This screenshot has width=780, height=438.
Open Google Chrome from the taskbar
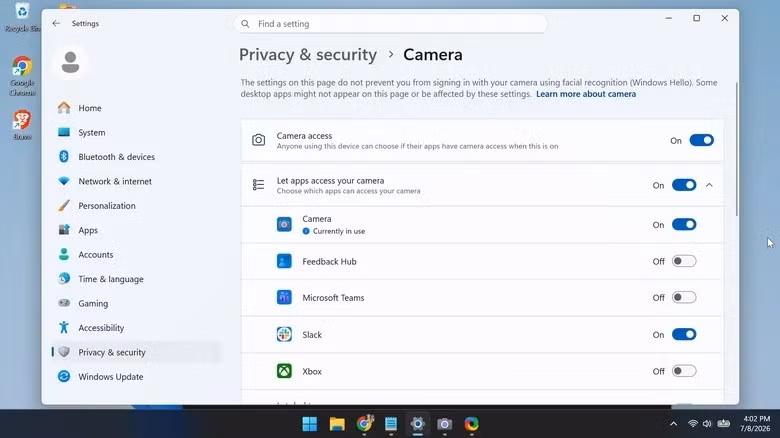(x=365, y=424)
